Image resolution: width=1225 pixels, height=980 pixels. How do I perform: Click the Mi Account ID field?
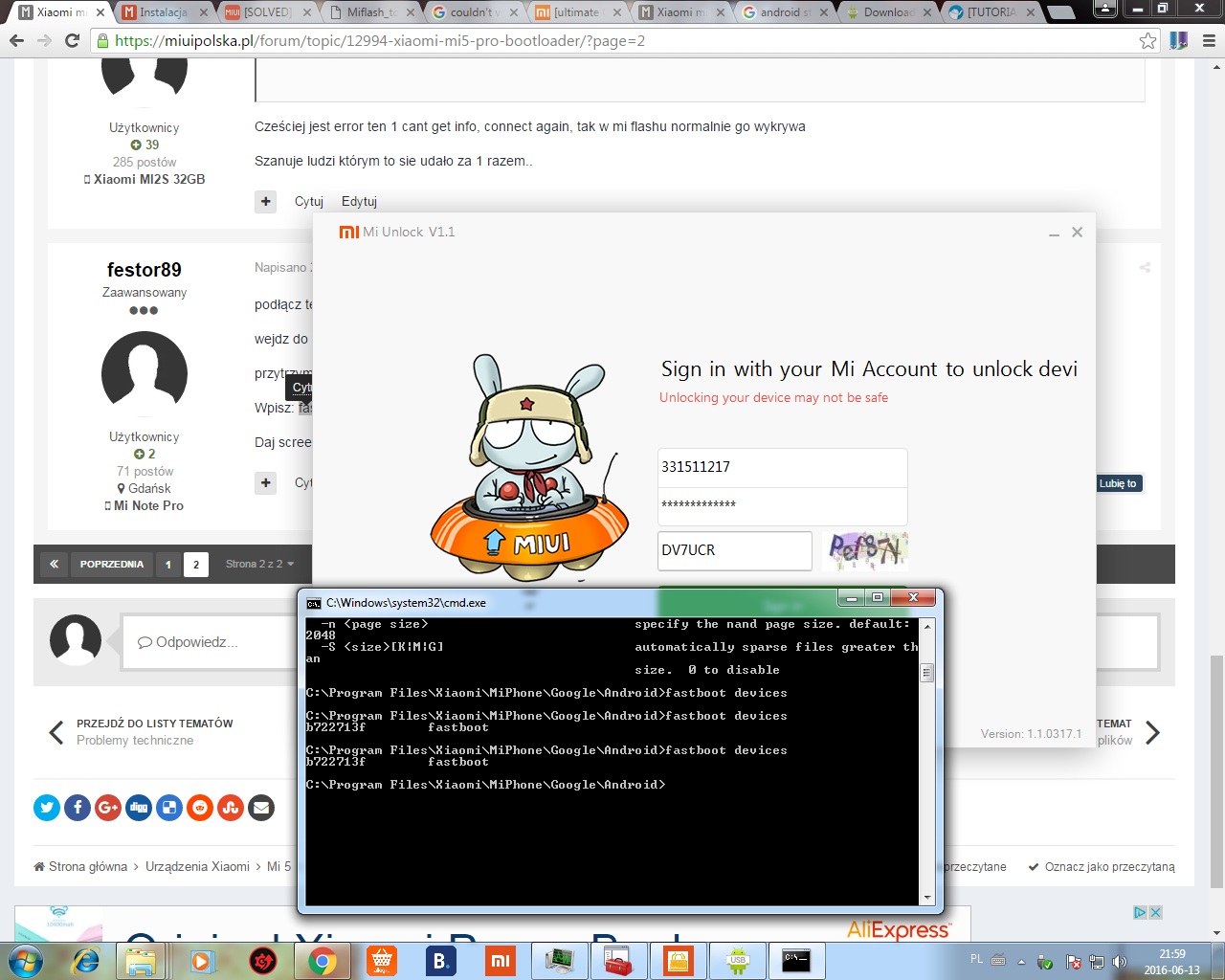(x=781, y=467)
